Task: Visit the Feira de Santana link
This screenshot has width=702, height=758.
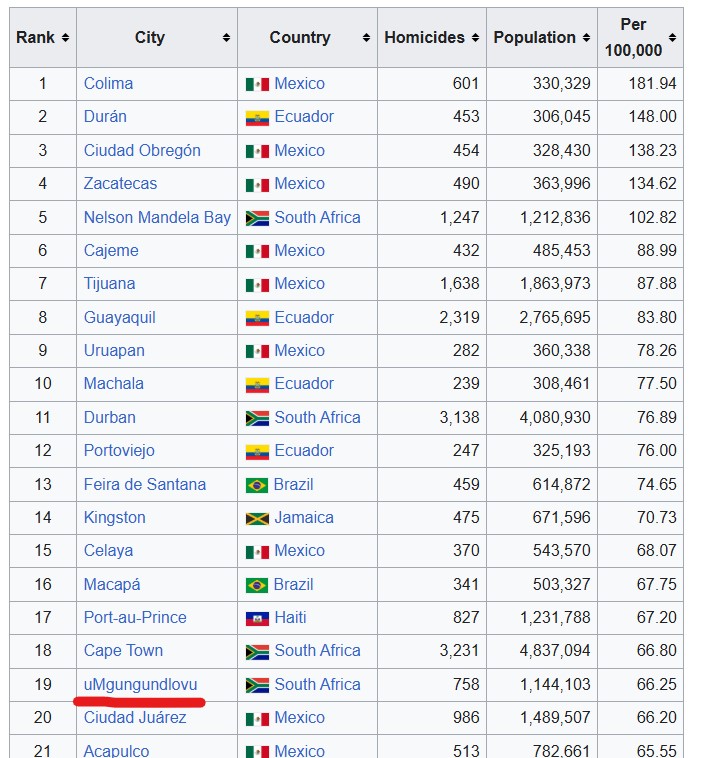Action: tap(145, 484)
